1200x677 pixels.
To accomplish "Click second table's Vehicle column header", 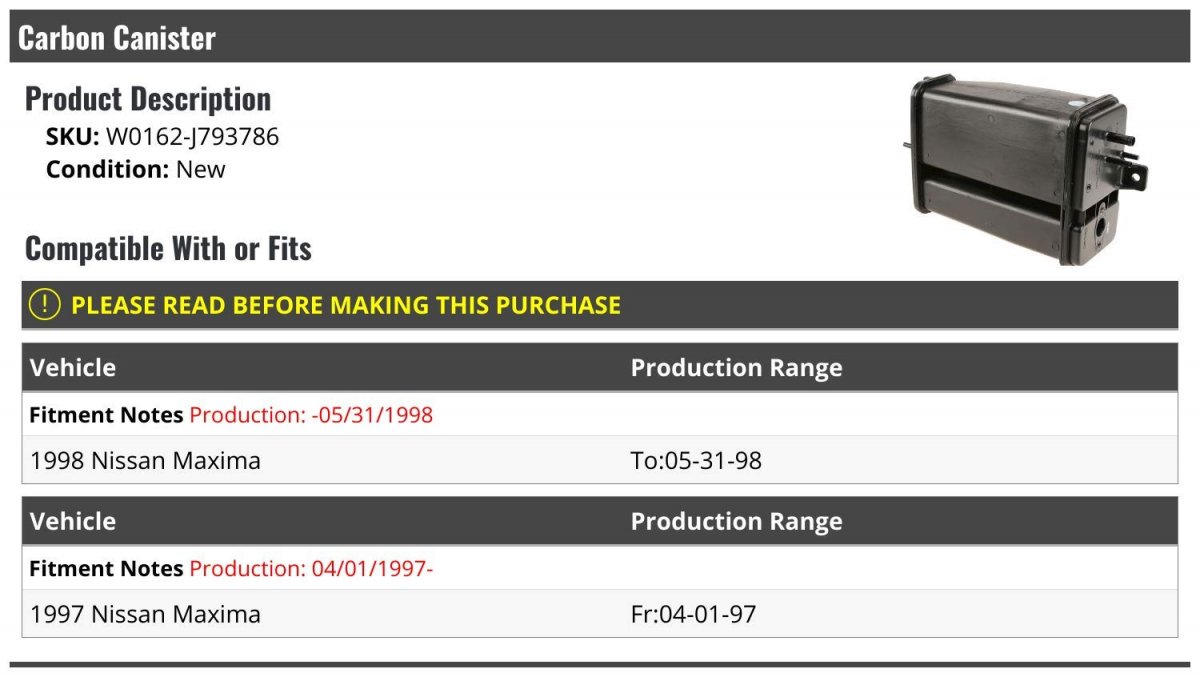I will (73, 521).
